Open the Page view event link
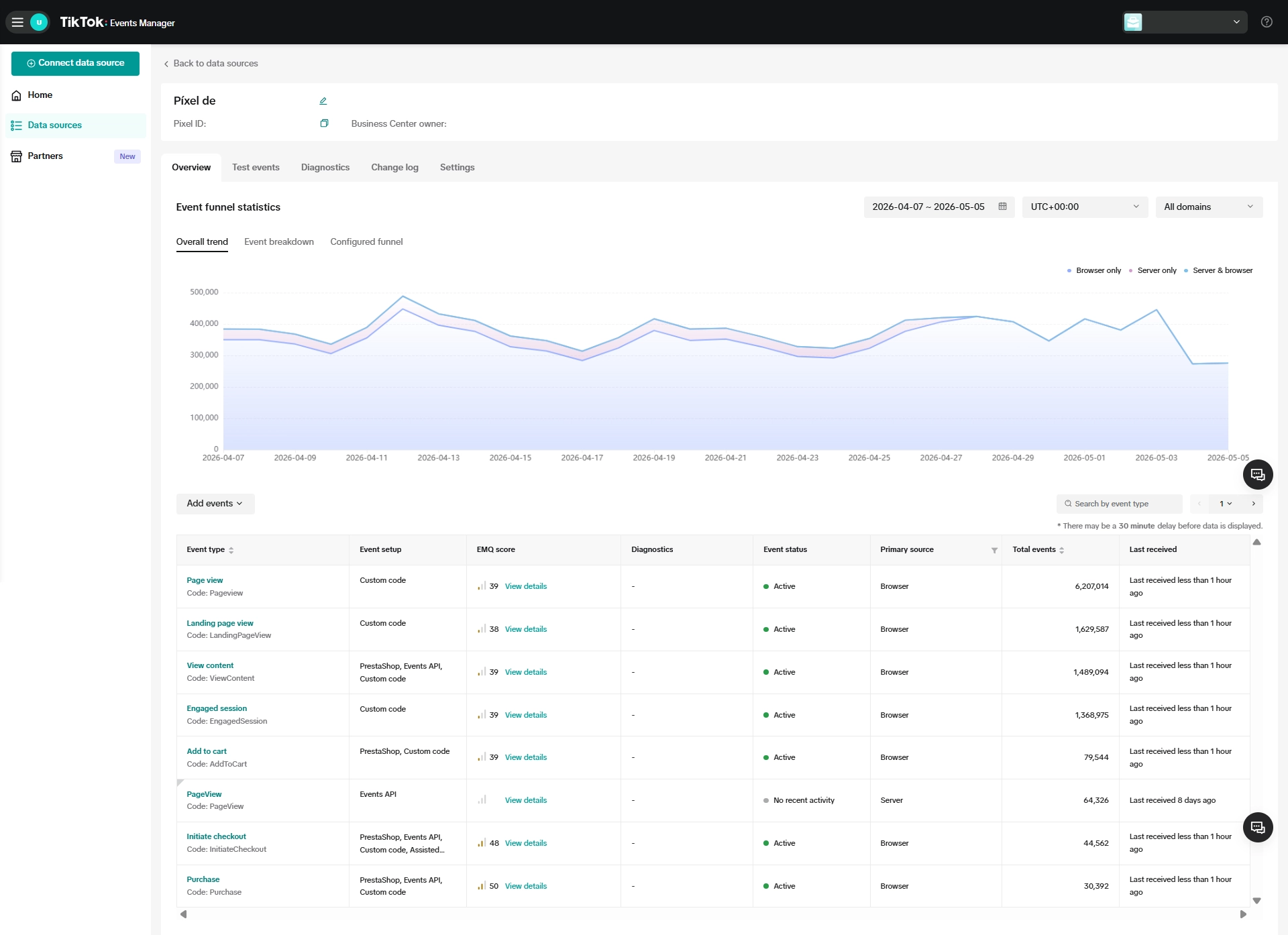The width and height of the screenshot is (1288, 935). point(205,580)
